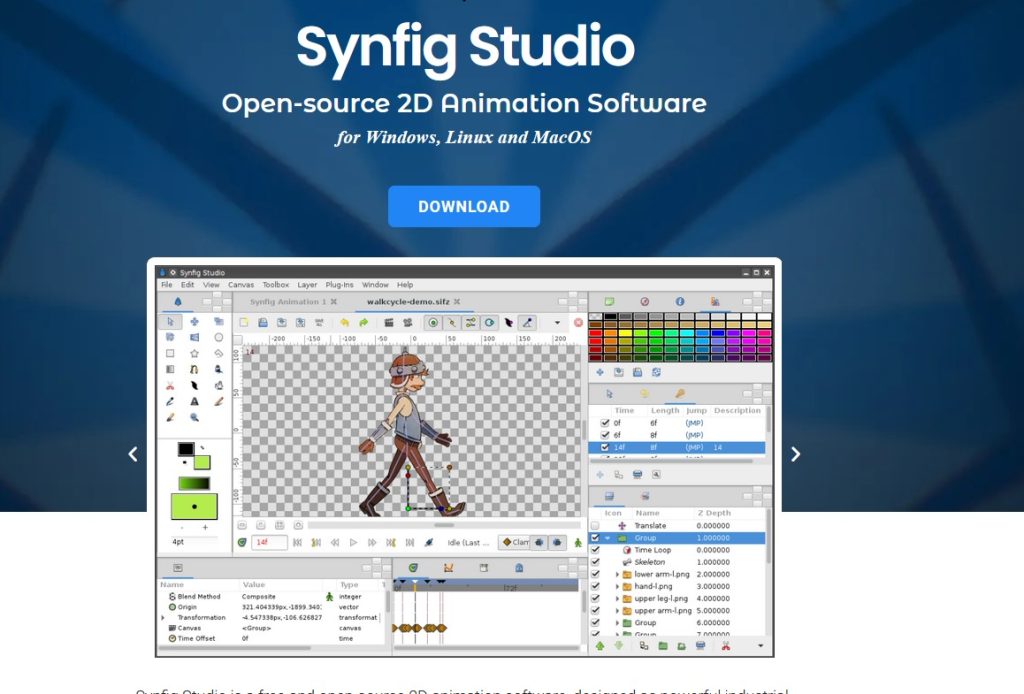1024x694 pixels.
Task: Open the layers panel bottom dropdown arrow
Action: pos(760,646)
